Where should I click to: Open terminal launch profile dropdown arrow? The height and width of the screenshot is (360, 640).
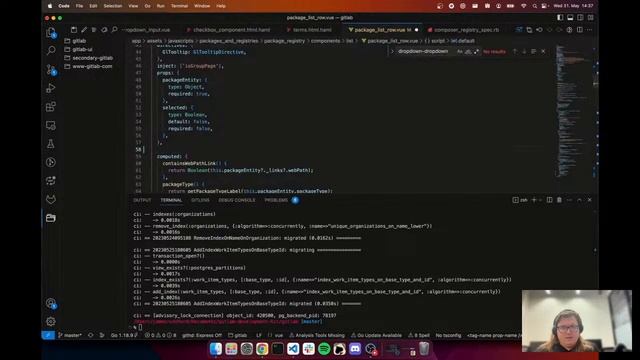click(540, 200)
